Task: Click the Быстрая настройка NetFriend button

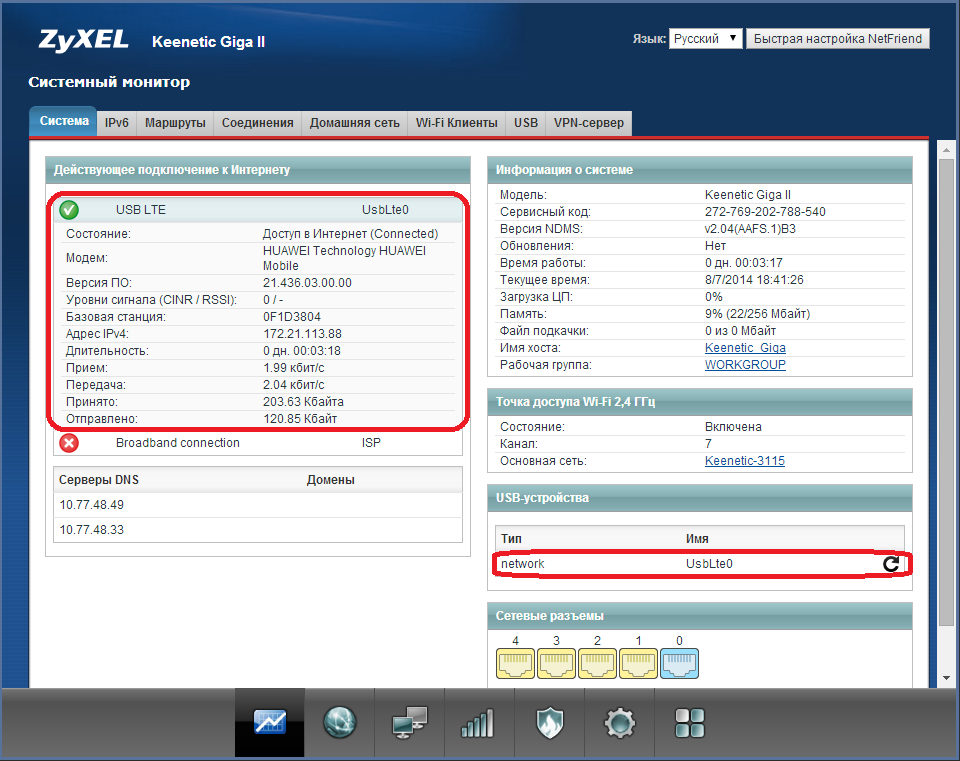Action: pos(838,39)
